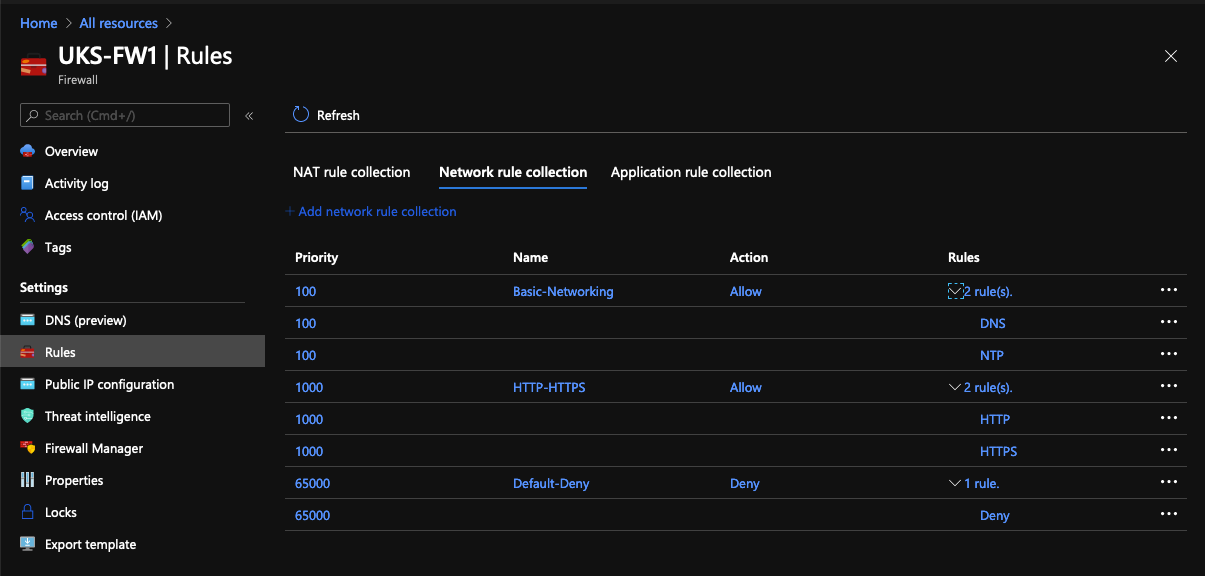Screen dimensions: 1205x576
Task: Click priority 1000 in the HTTP-HTTPS row
Action: (309, 387)
